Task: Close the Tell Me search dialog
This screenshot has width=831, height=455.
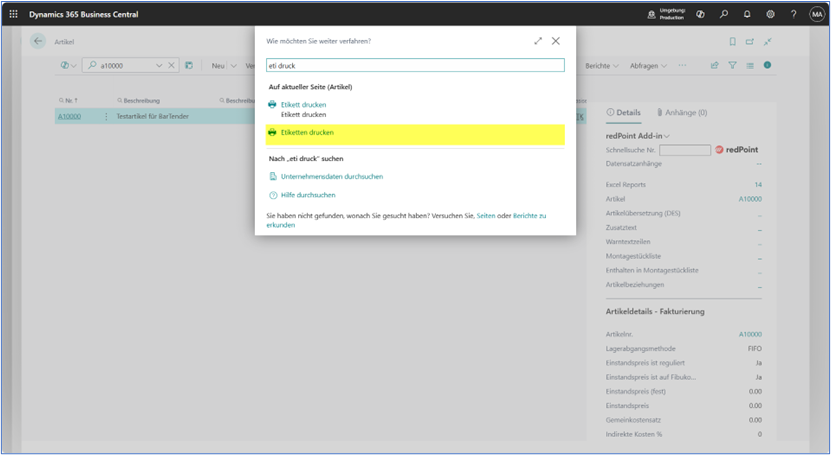Action: (x=556, y=41)
